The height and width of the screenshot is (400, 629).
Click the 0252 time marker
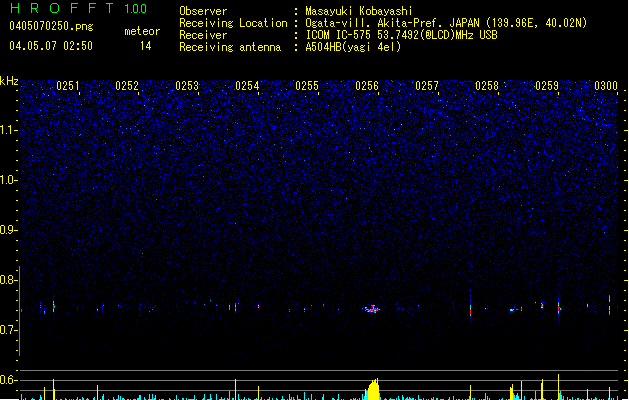[x=127, y=86]
